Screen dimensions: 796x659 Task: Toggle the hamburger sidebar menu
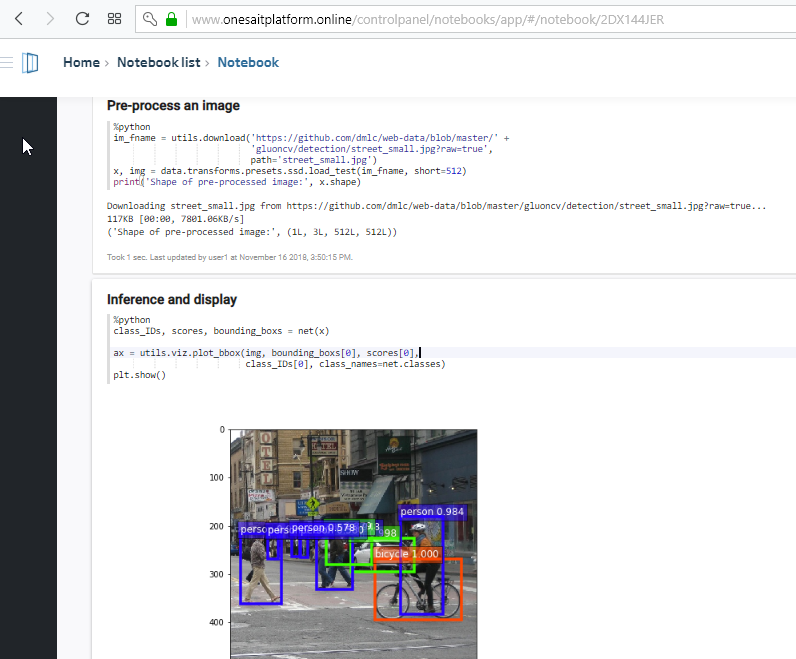(6, 62)
